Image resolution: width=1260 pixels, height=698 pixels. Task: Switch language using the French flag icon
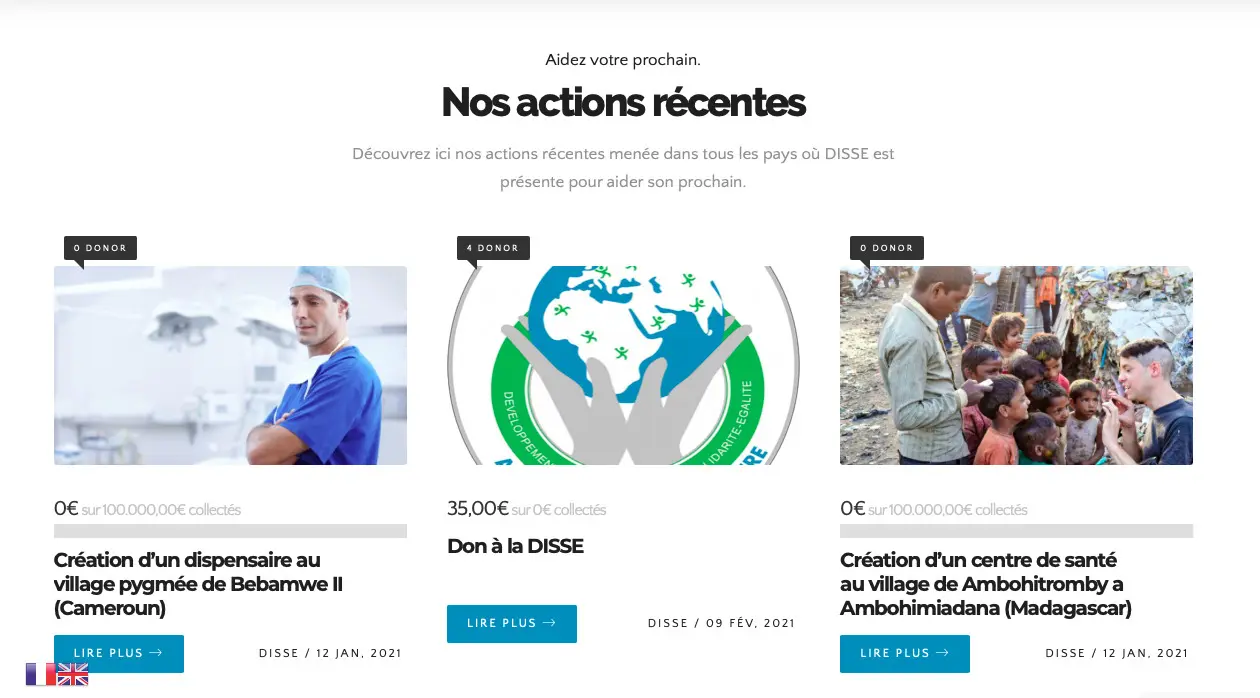click(x=41, y=674)
